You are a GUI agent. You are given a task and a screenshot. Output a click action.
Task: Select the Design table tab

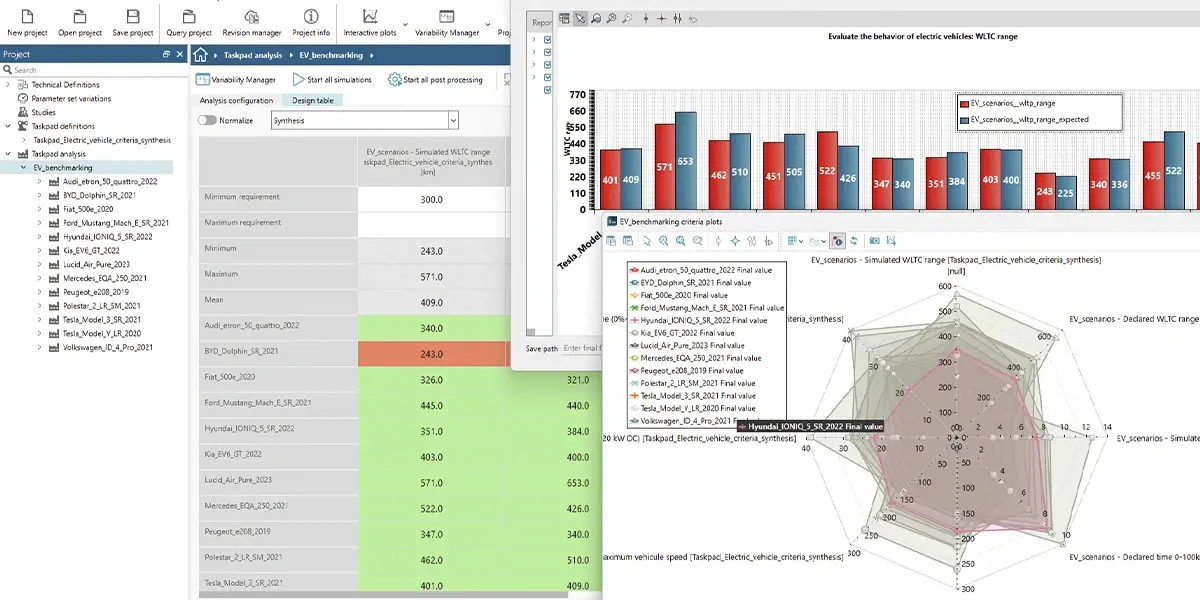coord(312,101)
